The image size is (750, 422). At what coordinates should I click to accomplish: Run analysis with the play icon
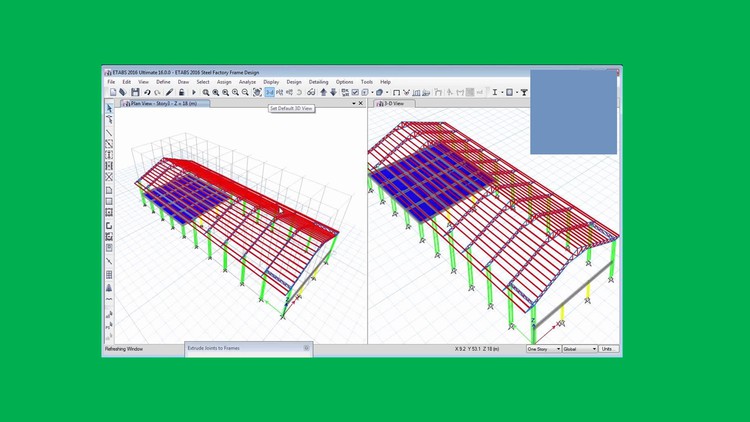pyautogui.click(x=194, y=92)
